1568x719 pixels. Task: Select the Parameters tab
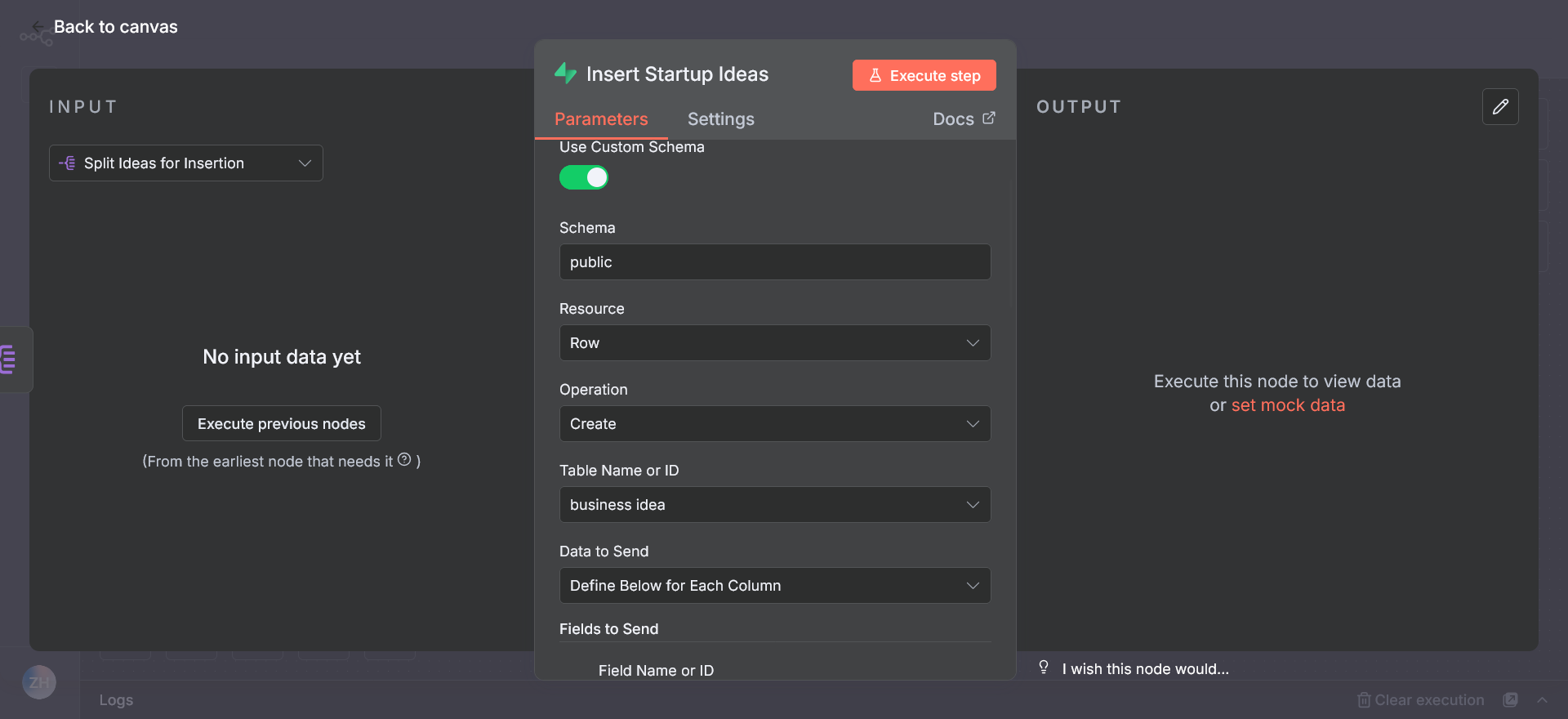coord(601,119)
